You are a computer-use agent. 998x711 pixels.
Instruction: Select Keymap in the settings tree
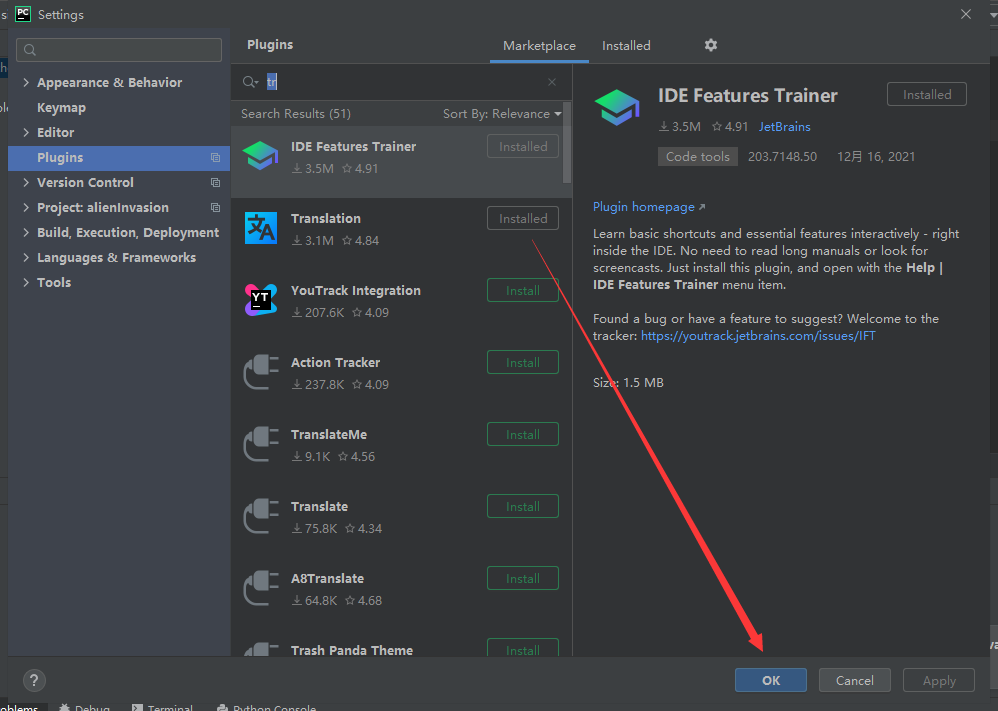[61, 108]
